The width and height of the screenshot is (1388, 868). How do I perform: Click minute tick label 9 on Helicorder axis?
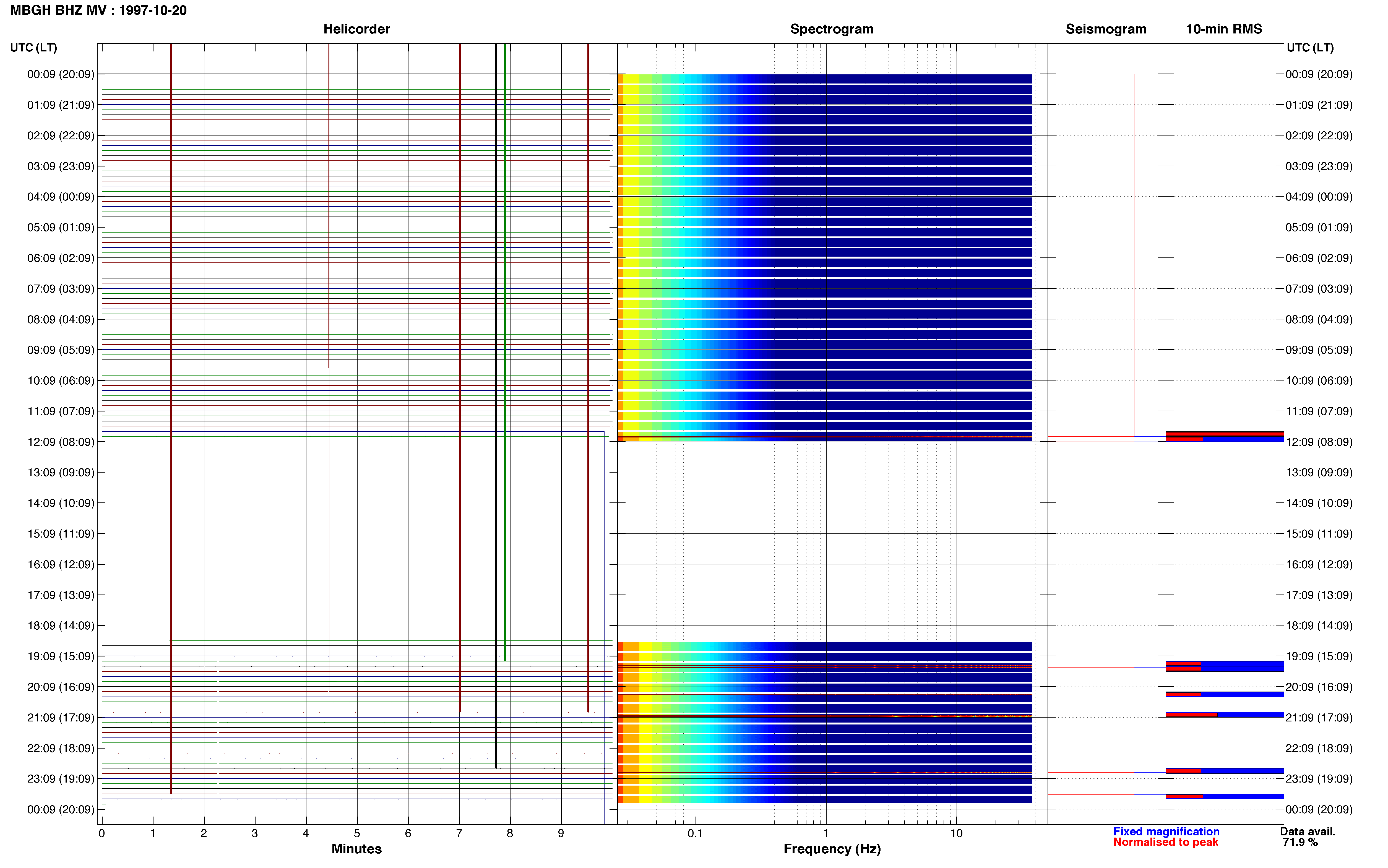click(561, 833)
